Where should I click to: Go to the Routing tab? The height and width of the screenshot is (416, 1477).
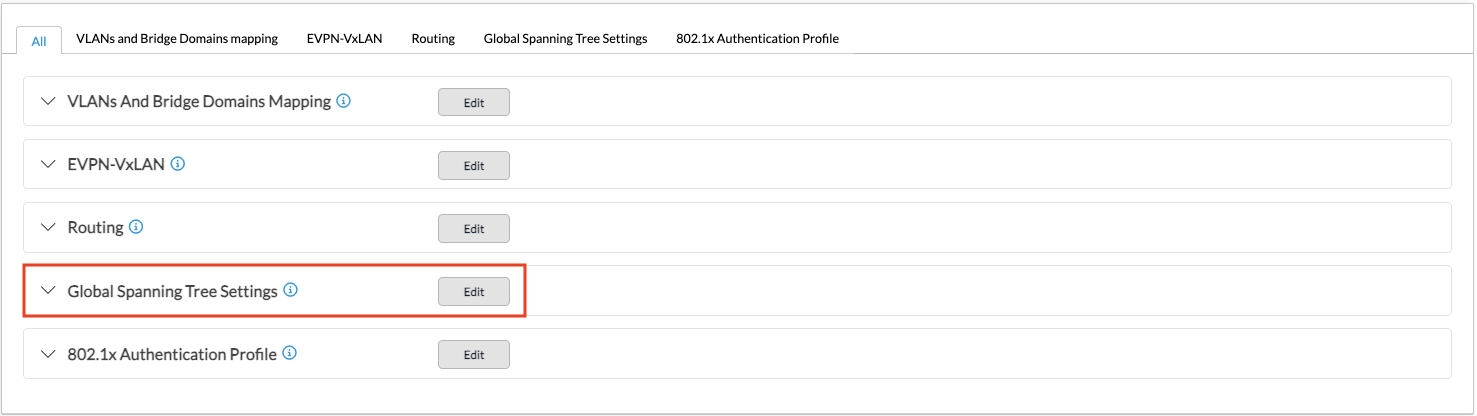point(433,39)
